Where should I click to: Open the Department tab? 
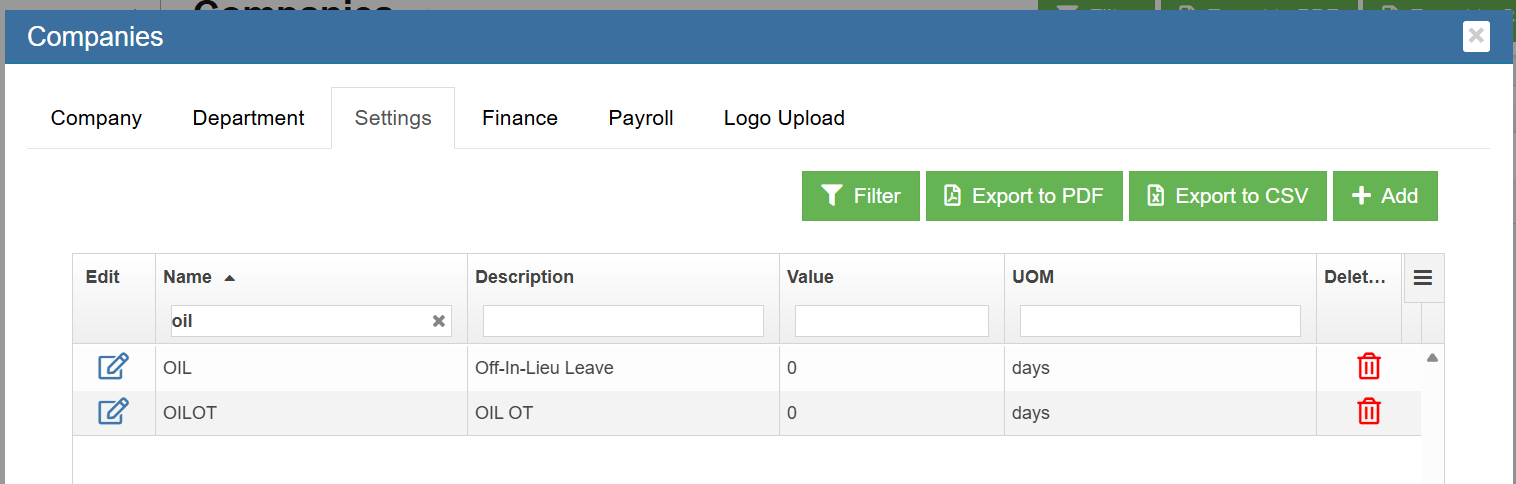(248, 118)
